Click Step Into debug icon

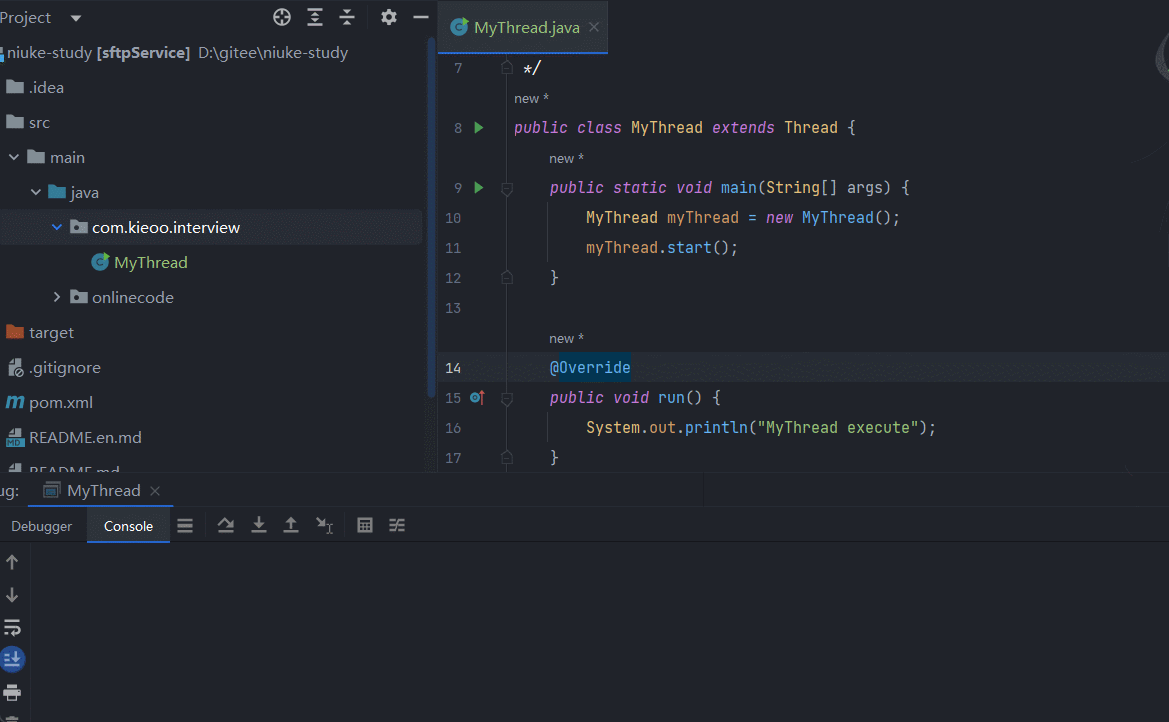[258, 525]
